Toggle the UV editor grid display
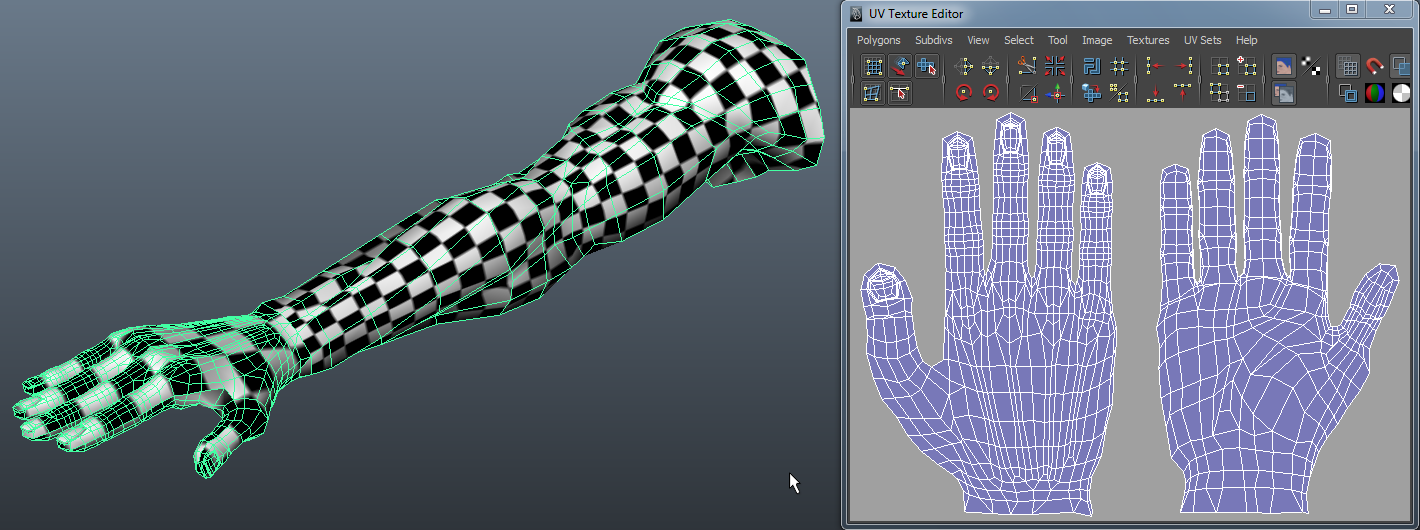The height and width of the screenshot is (530, 1420). 1348,67
